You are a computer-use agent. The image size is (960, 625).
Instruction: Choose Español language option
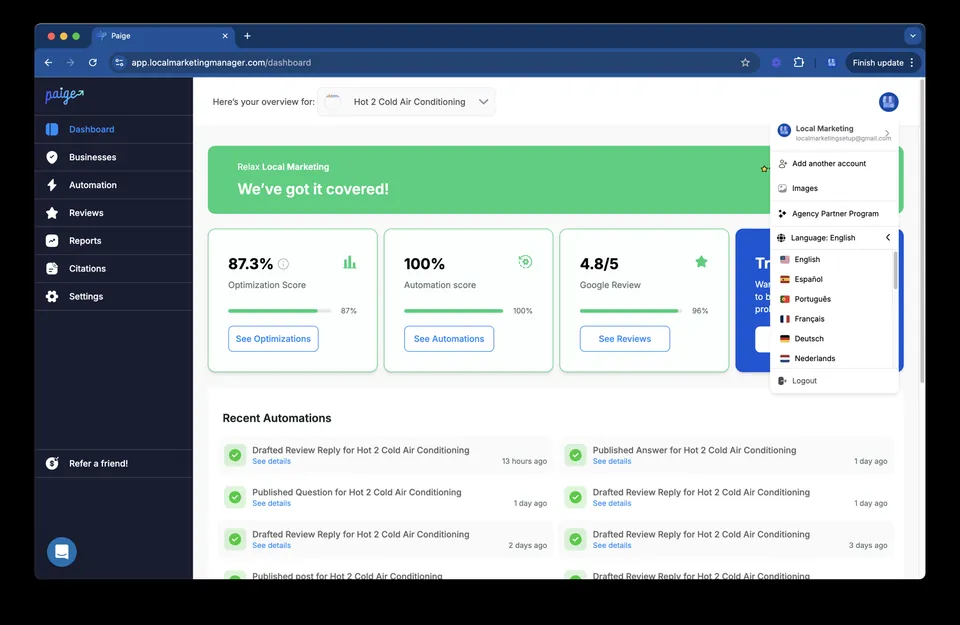pyautogui.click(x=831, y=279)
